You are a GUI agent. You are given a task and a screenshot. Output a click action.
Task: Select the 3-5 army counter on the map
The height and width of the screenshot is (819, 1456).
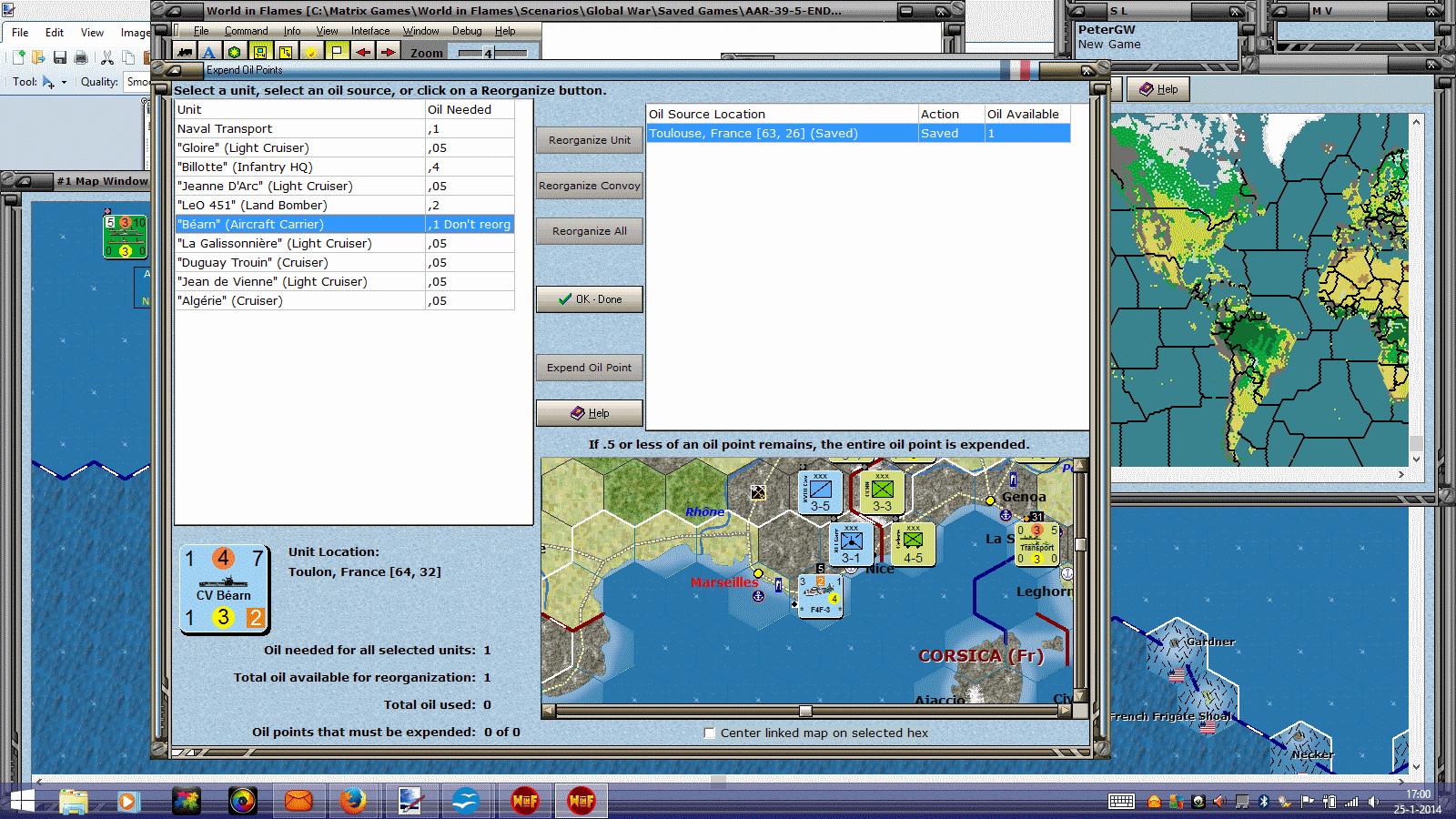click(x=820, y=491)
